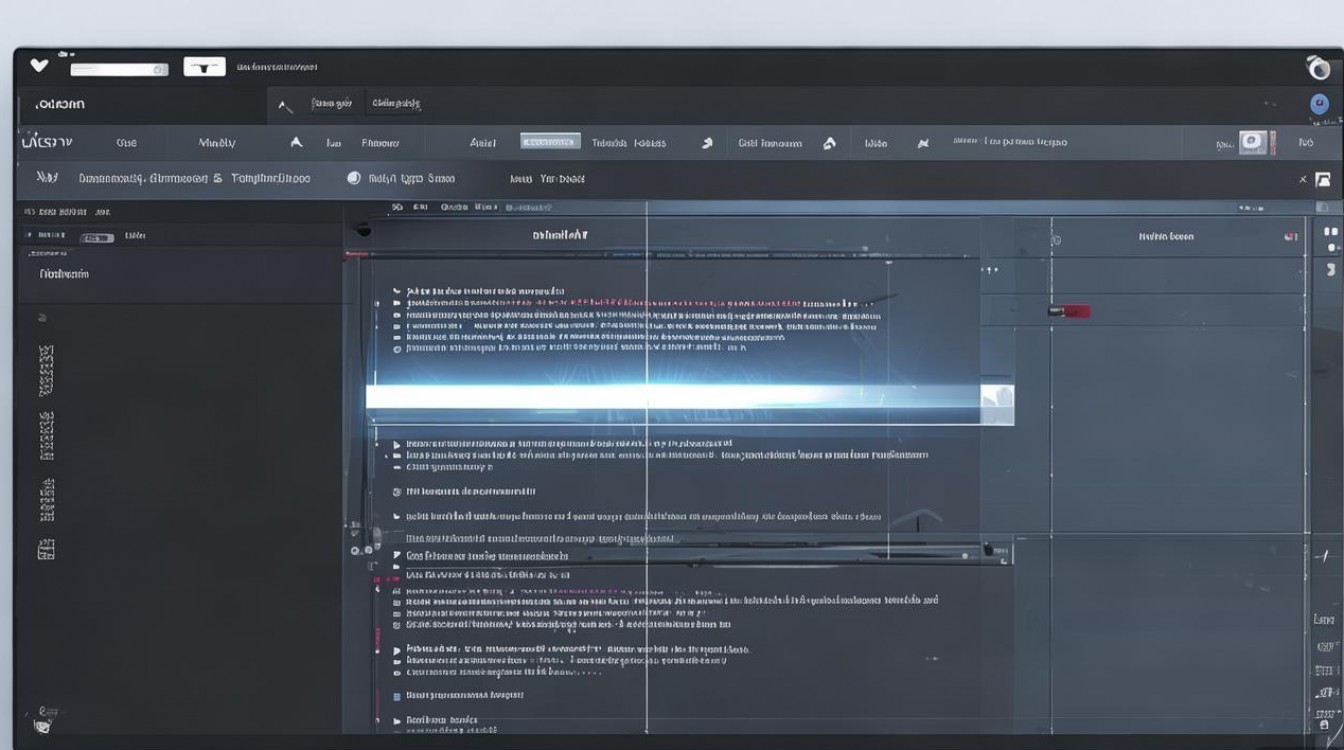Expand the first list item's triangle arrow

click(397, 291)
